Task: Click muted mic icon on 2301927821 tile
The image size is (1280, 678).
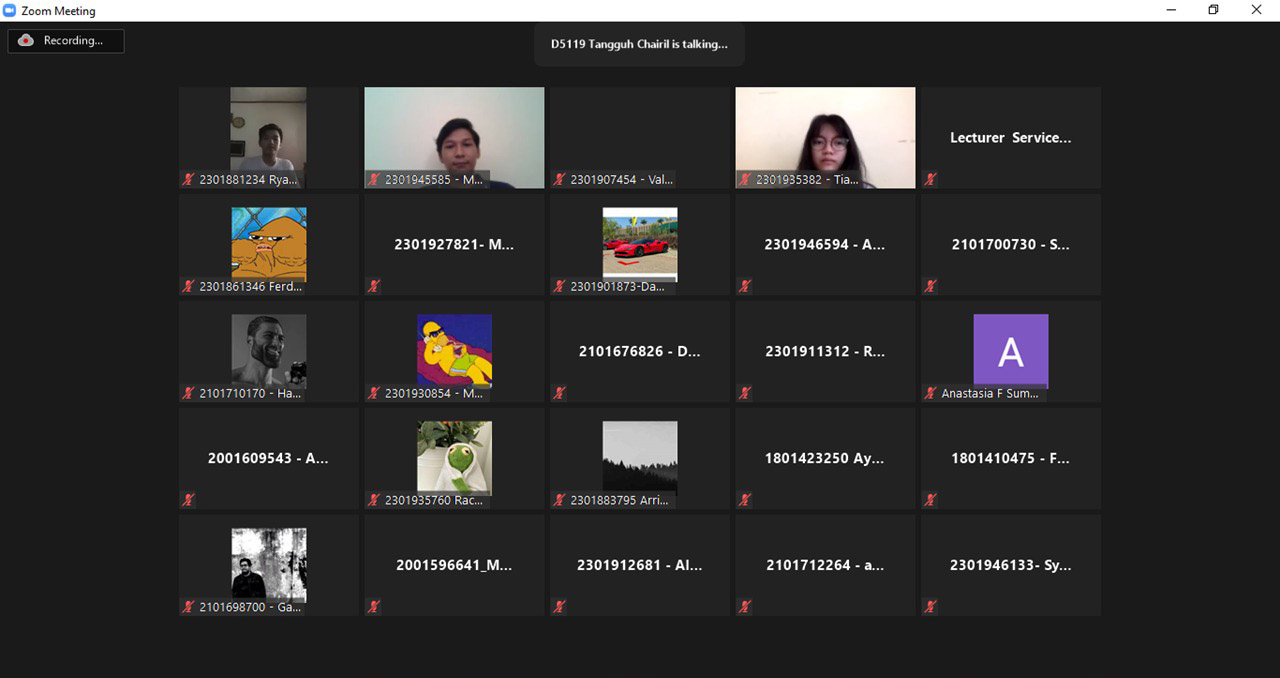Action: (374, 287)
